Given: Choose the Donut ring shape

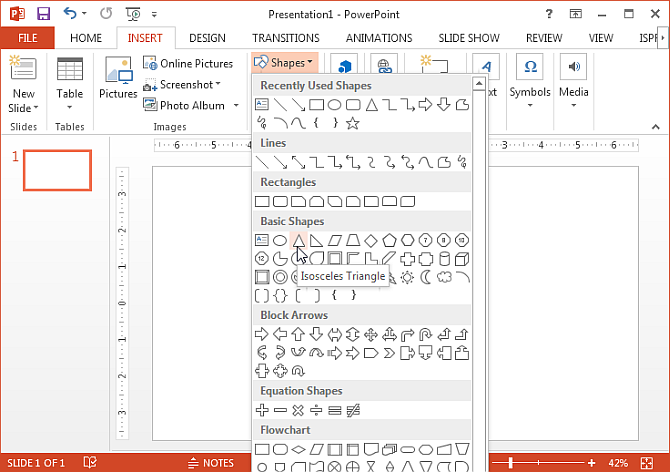Looking at the screenshot, I should (280, 277).
